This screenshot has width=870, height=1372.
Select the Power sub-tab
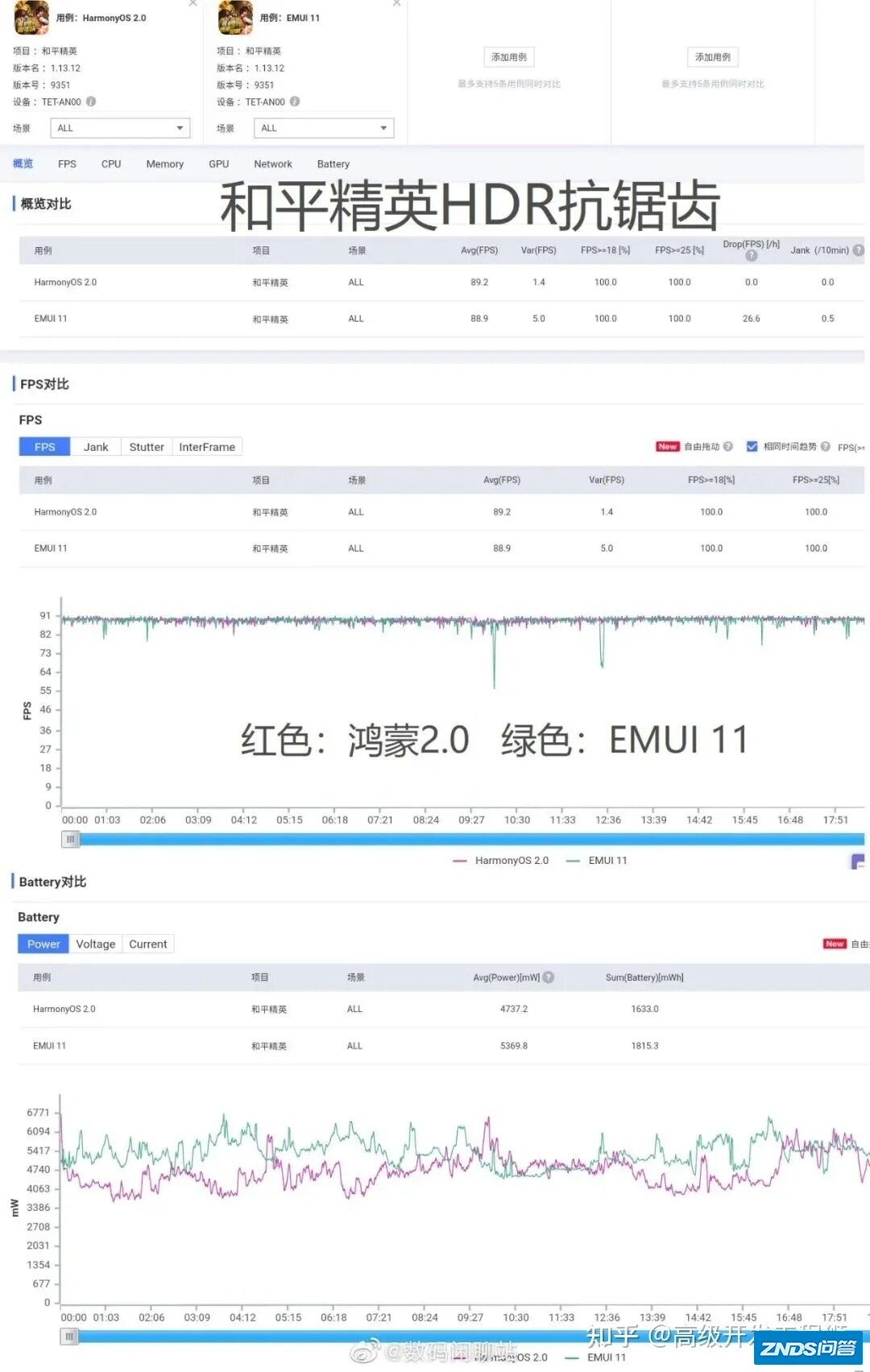(43, 944)
